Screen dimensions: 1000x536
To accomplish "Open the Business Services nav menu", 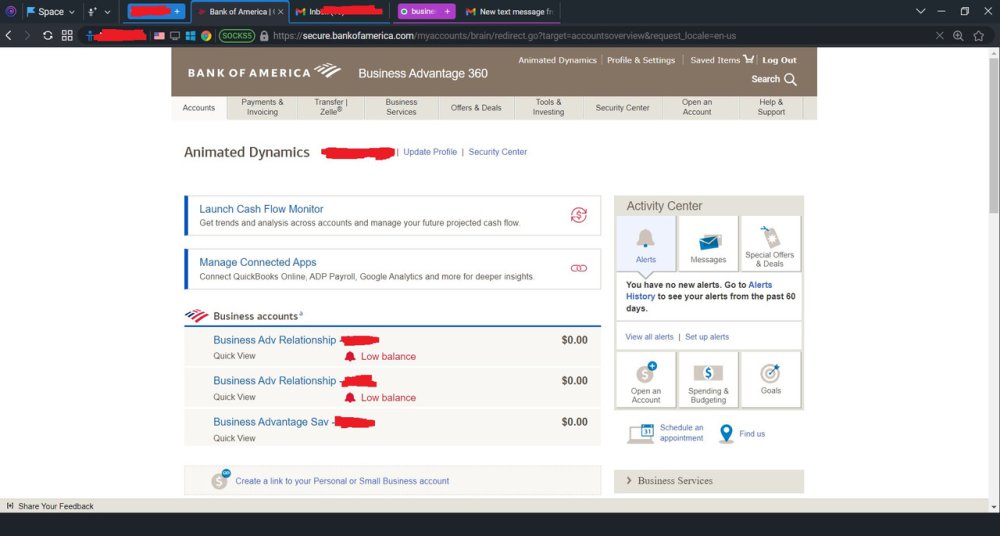I will click(x=401, y=107).
